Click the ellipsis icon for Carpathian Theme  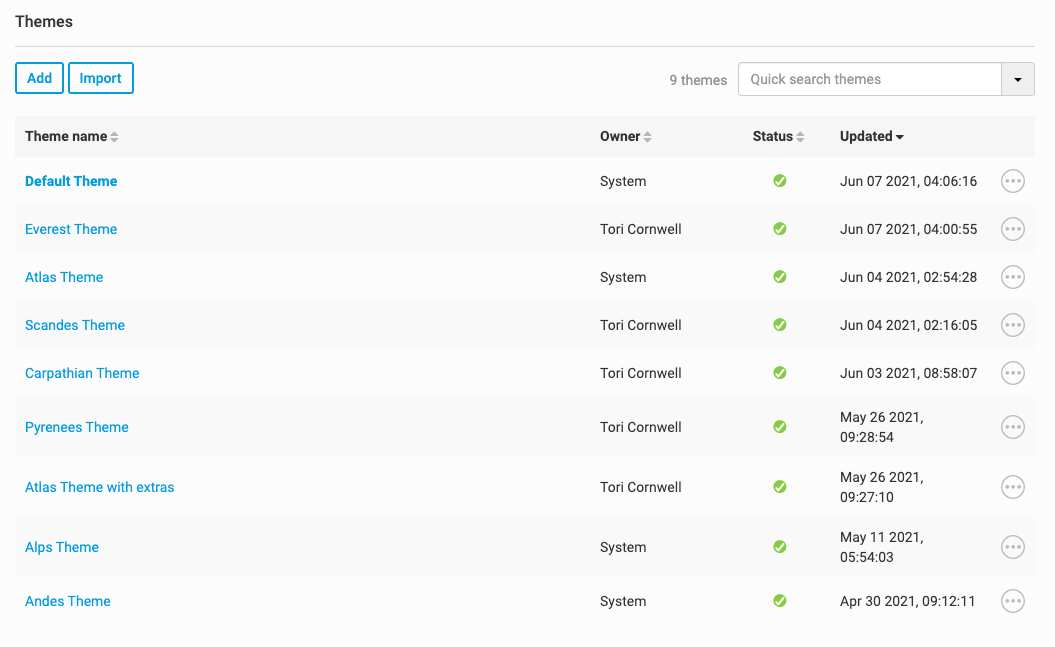coord(1013,373)
